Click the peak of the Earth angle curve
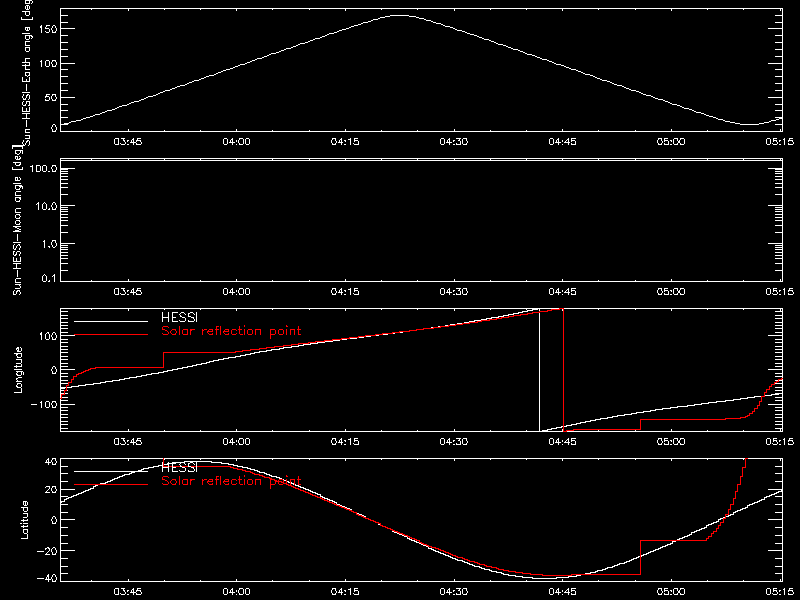Viewport: 800px width, 600px height. [x=399, y=16]
